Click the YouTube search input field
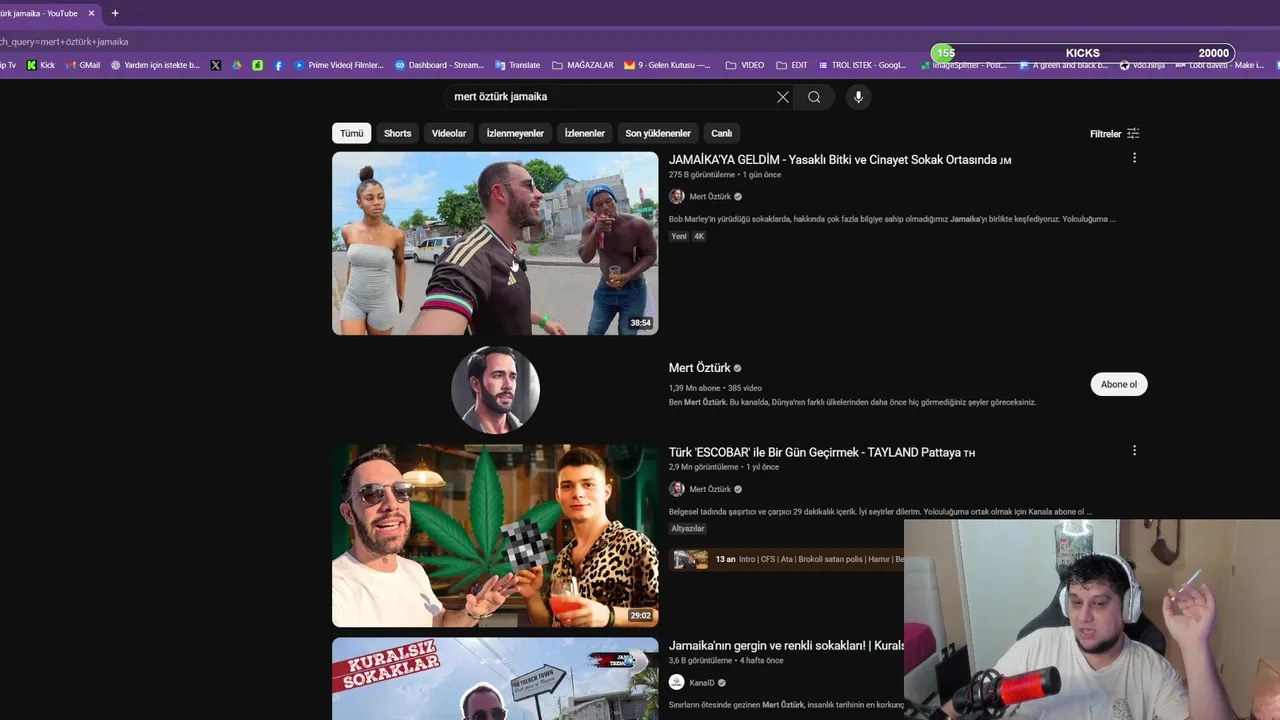The image size is (1280, 720). [612, 97]
